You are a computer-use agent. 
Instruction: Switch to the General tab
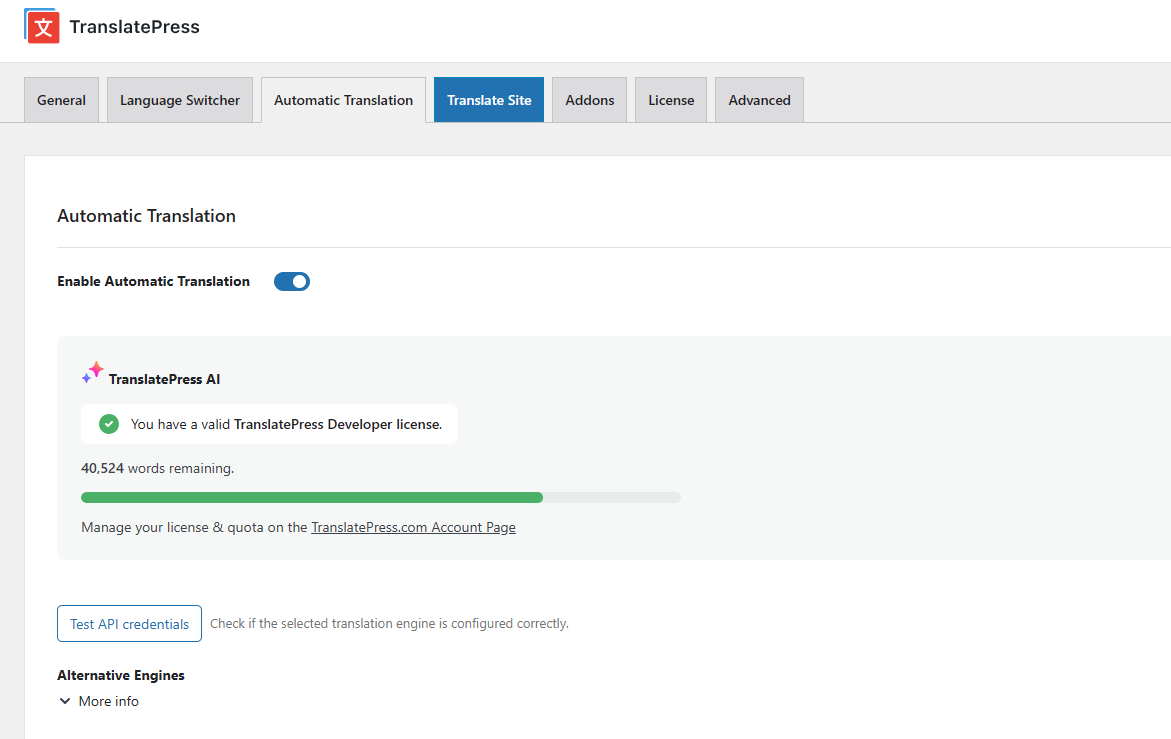click(61, 100)
